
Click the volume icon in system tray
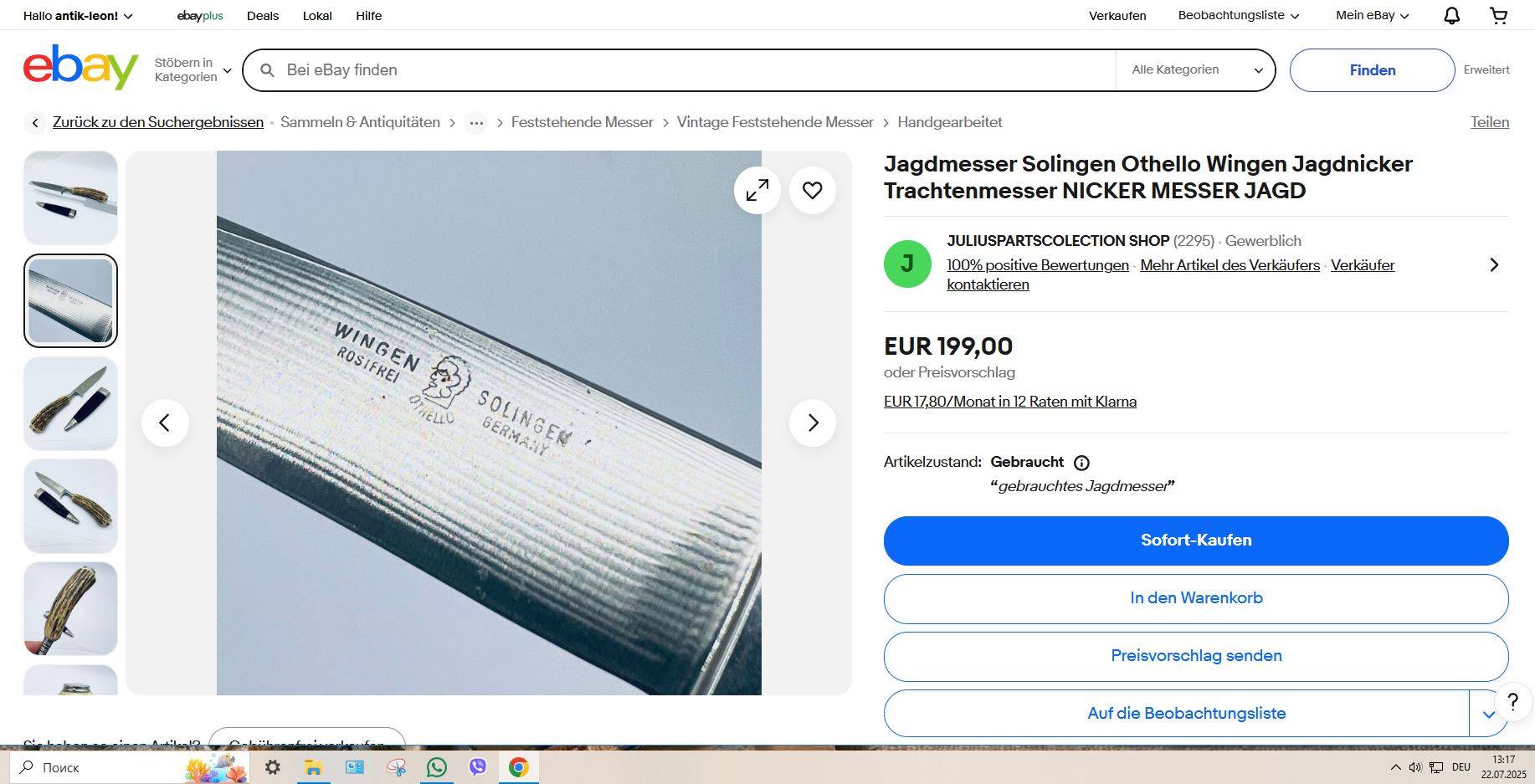(1415, 767)
